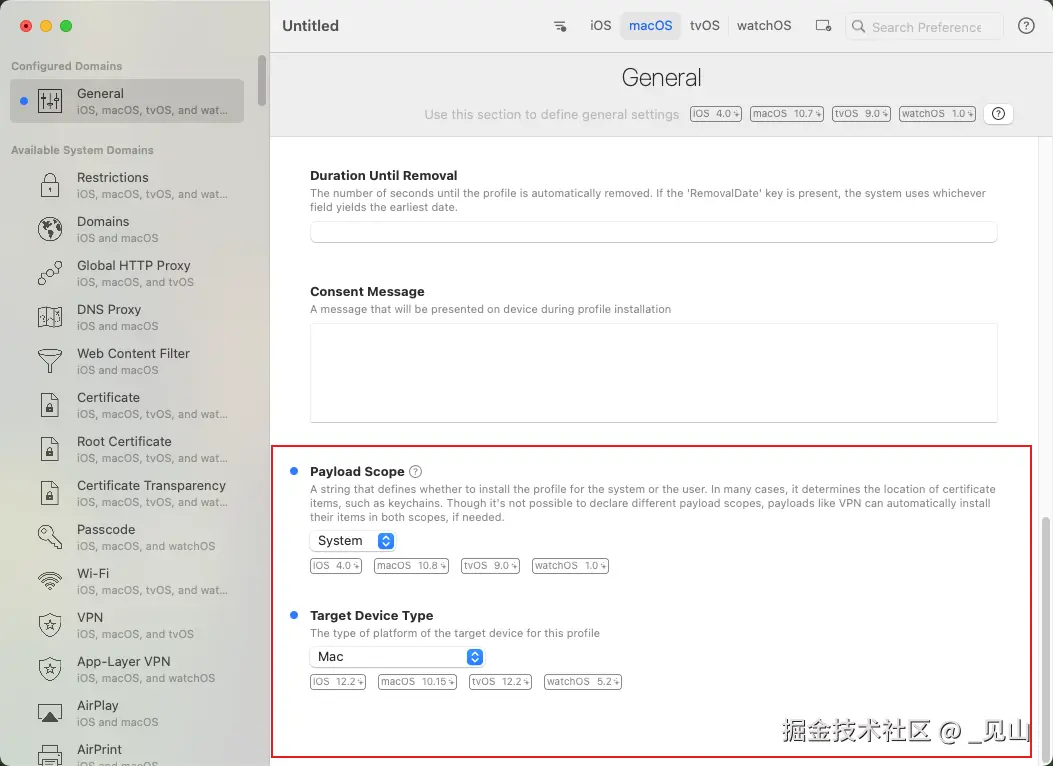
Task: Open the General domain sliders icon
Action: tap(50, 101)
